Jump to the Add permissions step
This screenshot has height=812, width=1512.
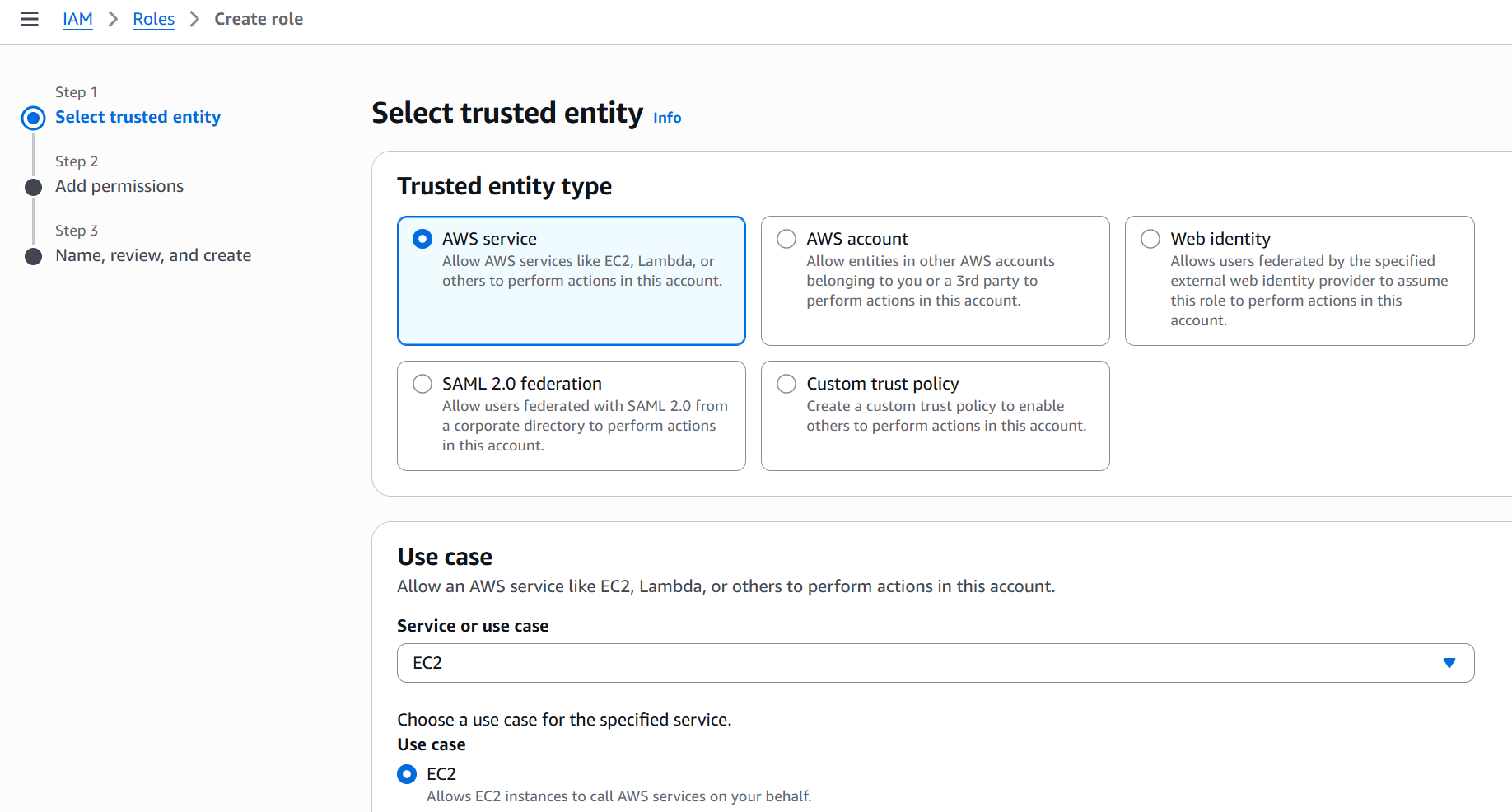(x=119, y=186)
